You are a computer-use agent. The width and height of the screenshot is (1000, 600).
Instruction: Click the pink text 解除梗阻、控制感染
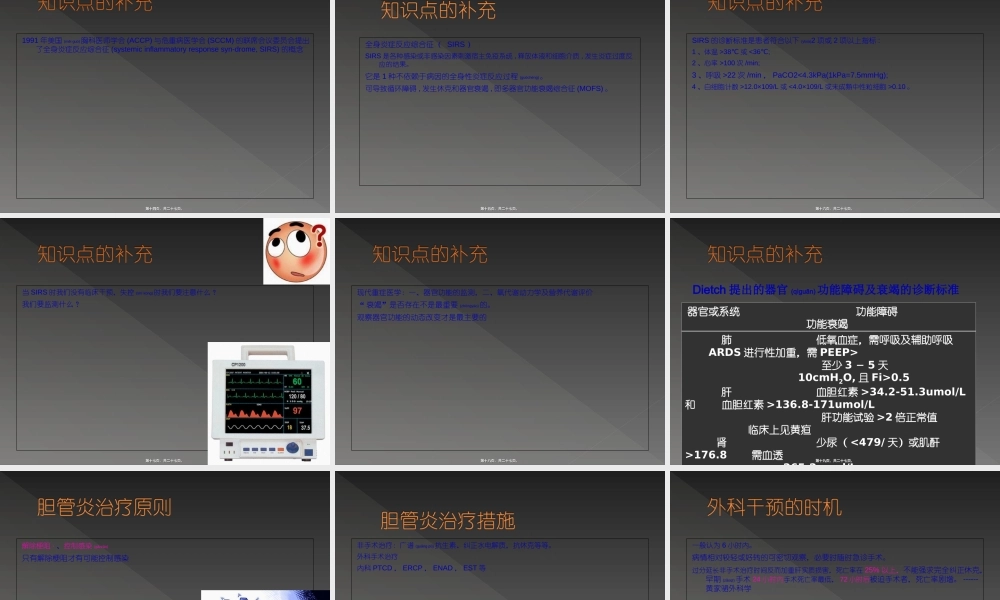[57, 546]
